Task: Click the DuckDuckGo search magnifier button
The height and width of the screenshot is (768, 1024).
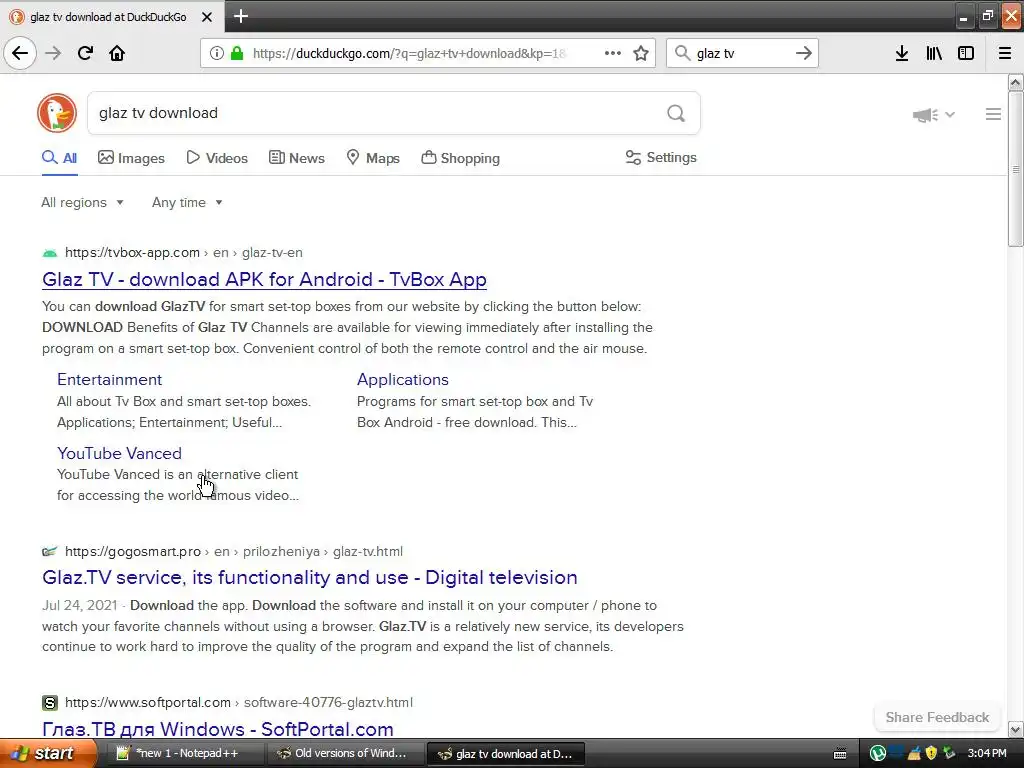Action: (676, 114)
